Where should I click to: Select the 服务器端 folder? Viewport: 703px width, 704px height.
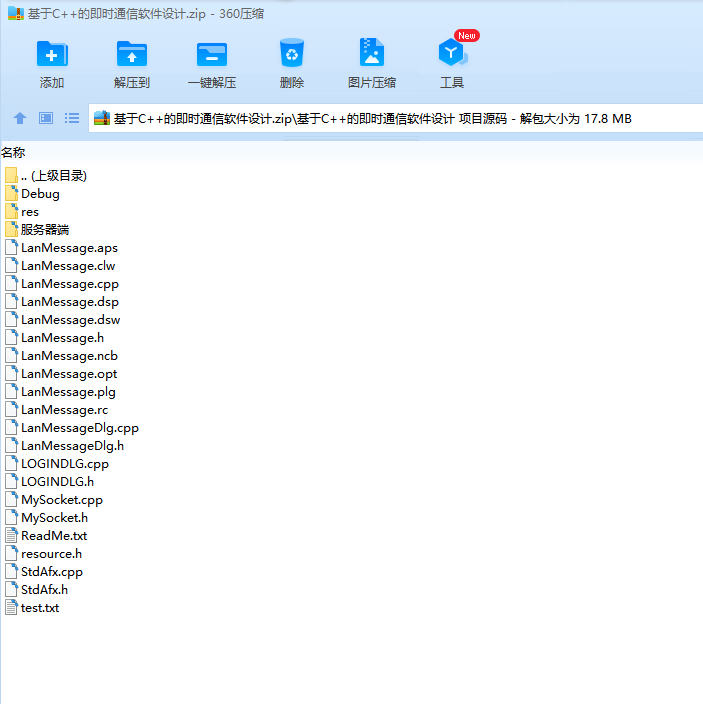click(37, 229)
